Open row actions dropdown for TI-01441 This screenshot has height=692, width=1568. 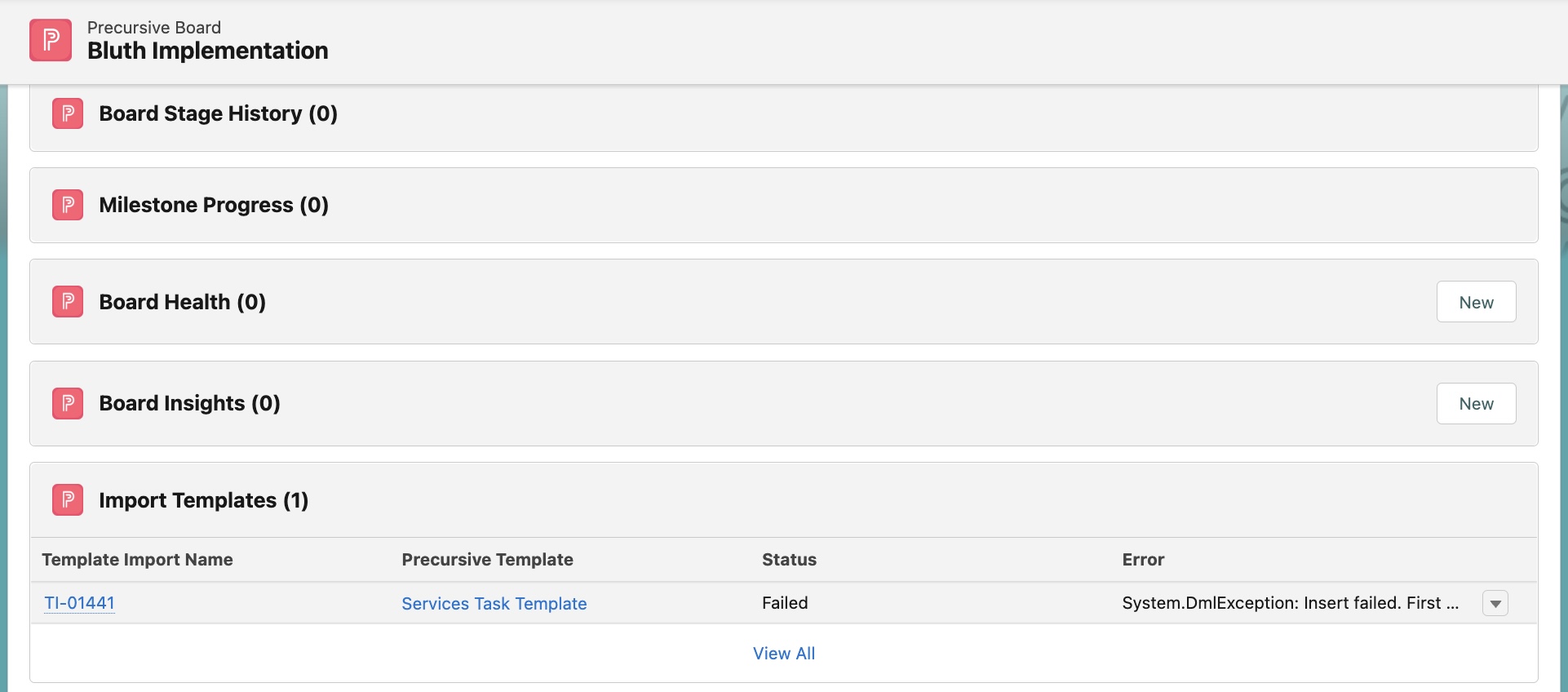tap(1495, 603)
